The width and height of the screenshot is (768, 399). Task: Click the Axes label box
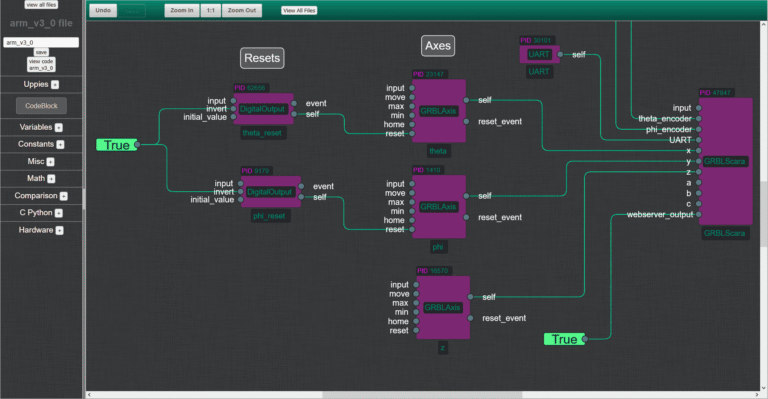[x=438, y=46]
